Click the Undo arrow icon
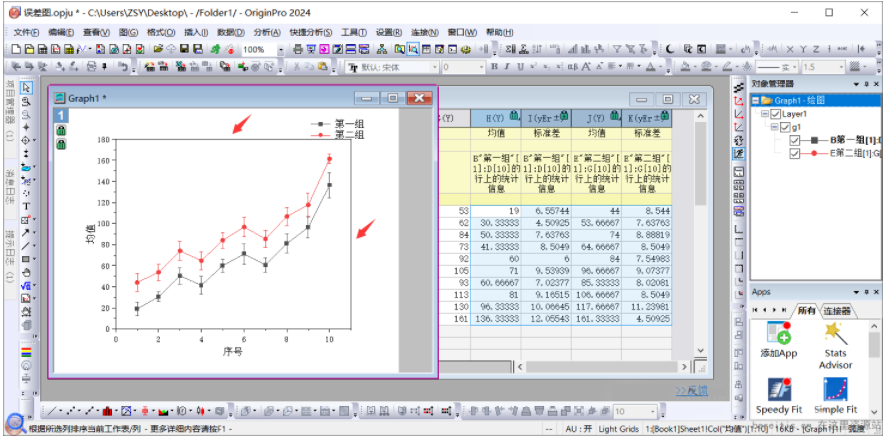This screenshot has width=885, height=441. [122, 67]
